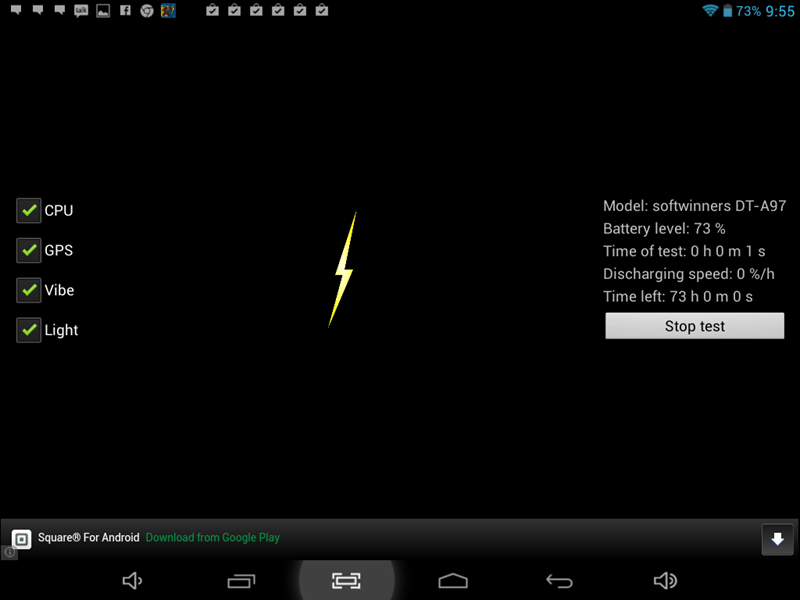
Task: Tap the volume up navigation icon
Action: pyautogui.click(x=665, y=581)
